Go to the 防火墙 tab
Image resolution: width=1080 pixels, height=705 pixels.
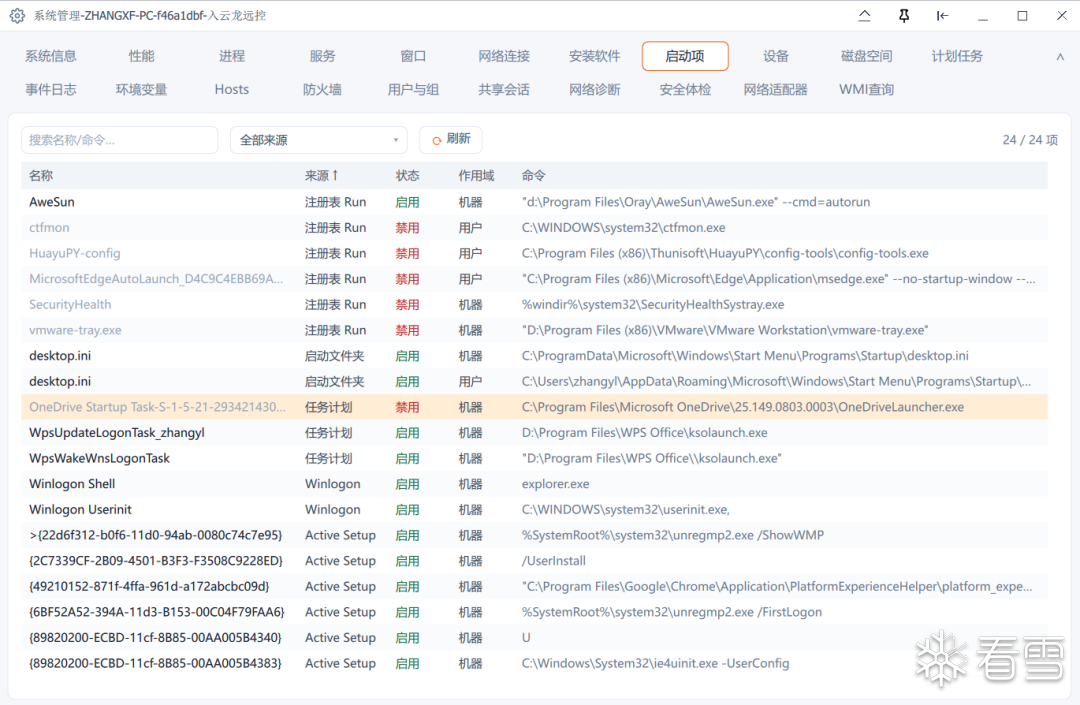(x=322, y=90)
